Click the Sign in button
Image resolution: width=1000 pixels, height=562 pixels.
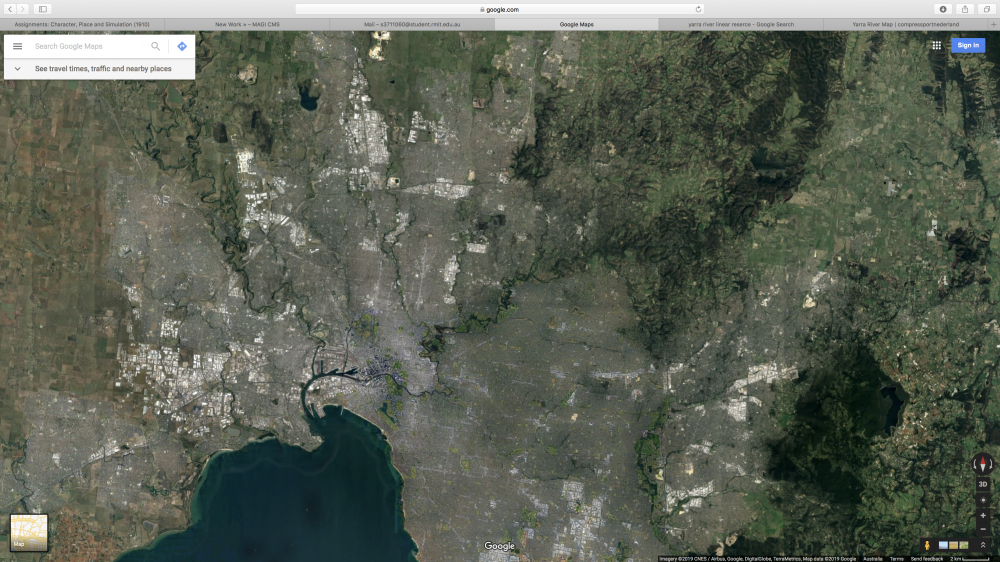point(967,45)
